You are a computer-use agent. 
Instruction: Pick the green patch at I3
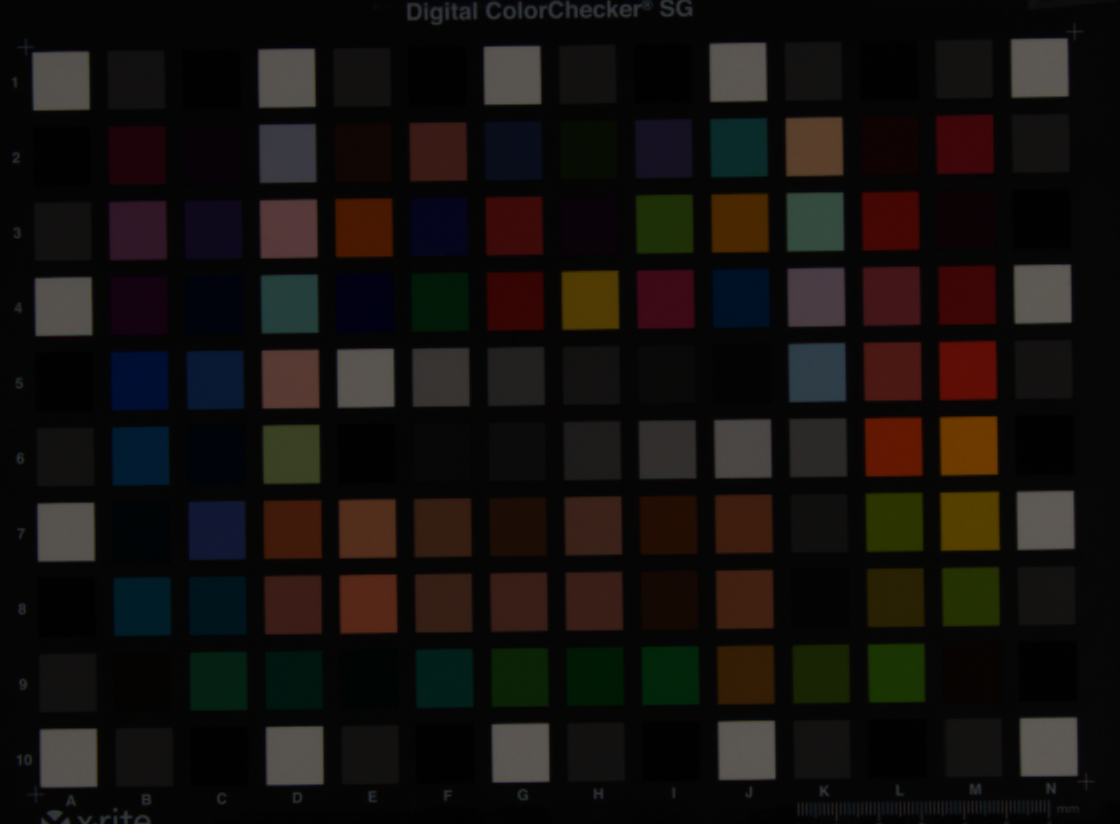click(664, 223)
